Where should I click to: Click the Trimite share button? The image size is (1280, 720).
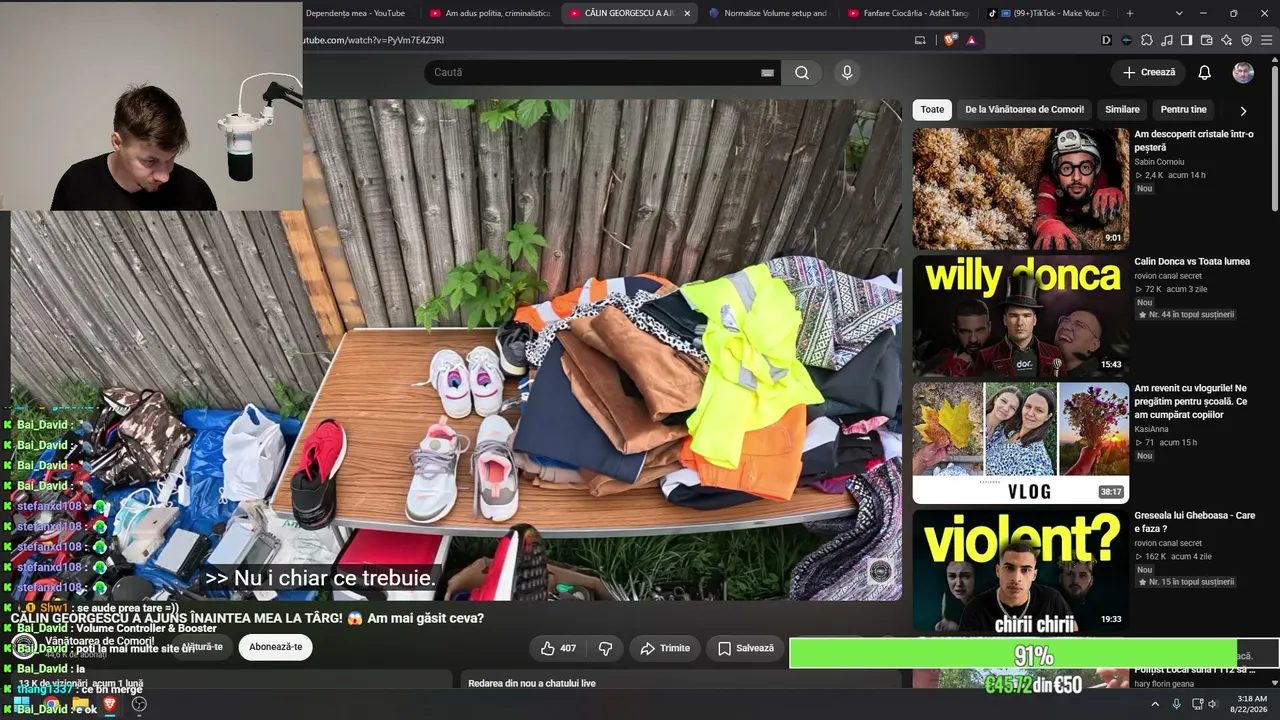click(x=665, y=648)
